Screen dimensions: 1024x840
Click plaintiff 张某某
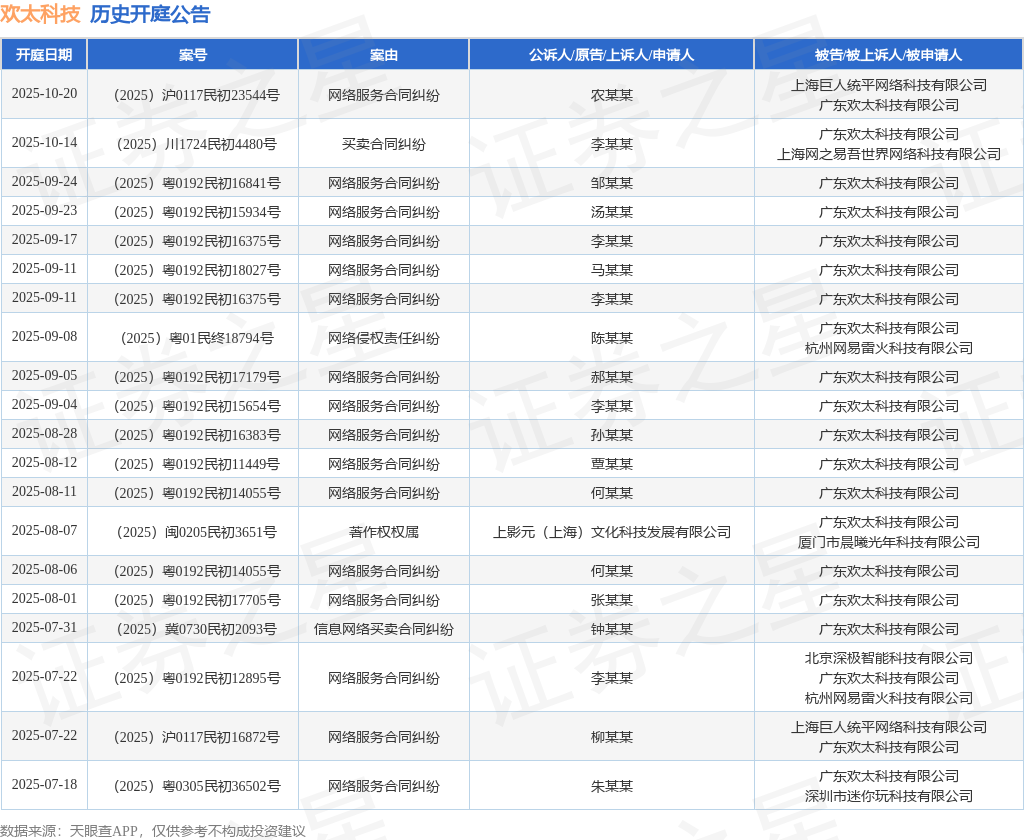pyautogui.click(x=611, y=600)
